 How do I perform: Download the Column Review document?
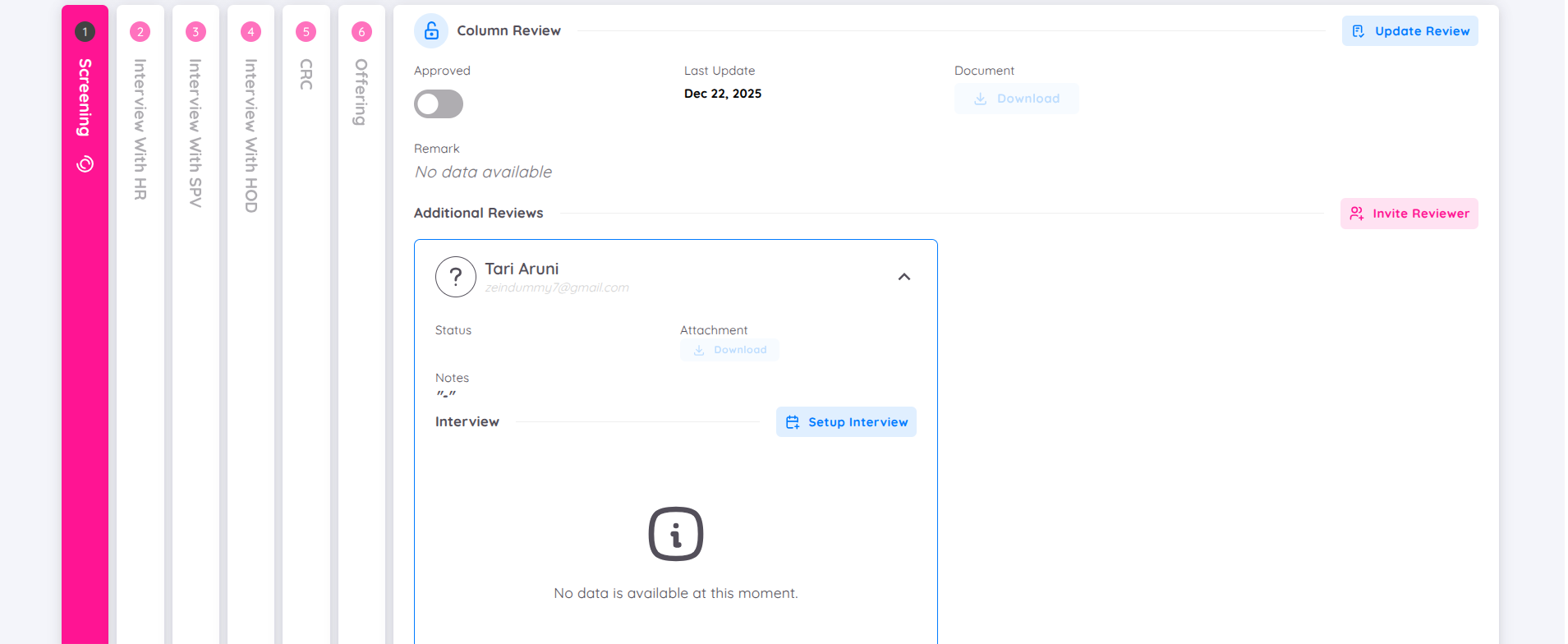click(1016, 99)
